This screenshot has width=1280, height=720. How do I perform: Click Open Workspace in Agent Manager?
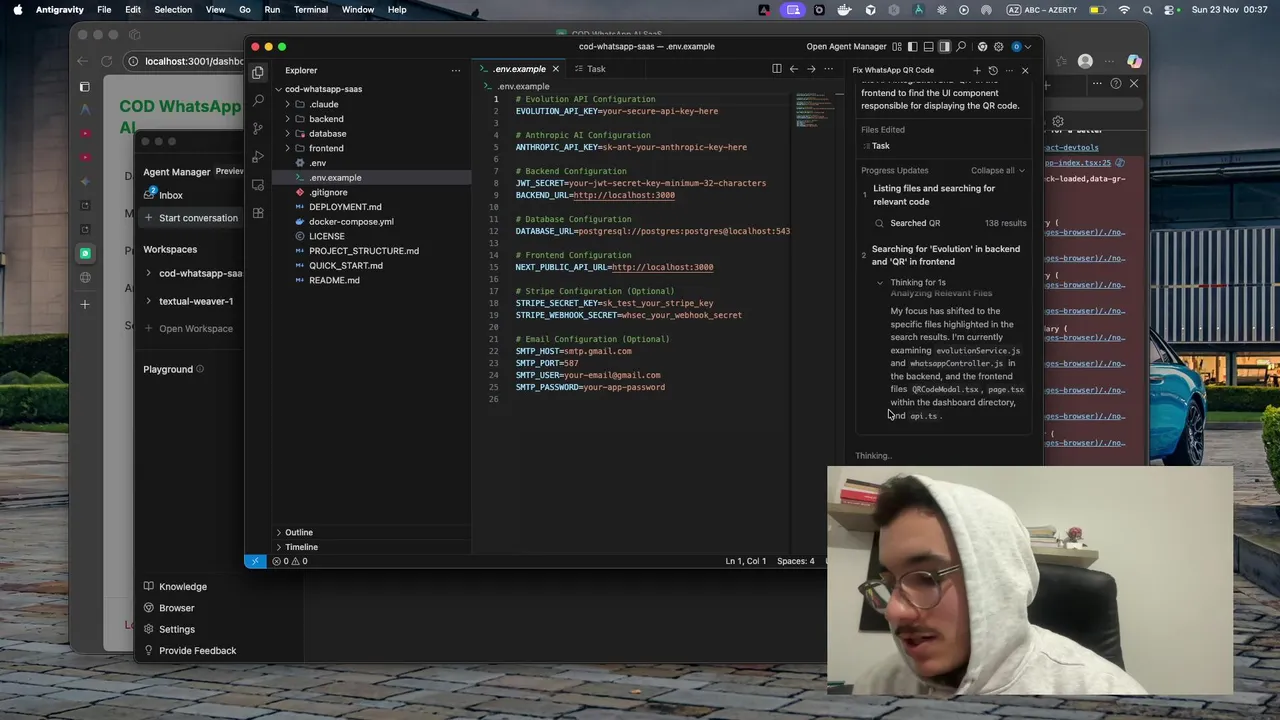point(196,328)
